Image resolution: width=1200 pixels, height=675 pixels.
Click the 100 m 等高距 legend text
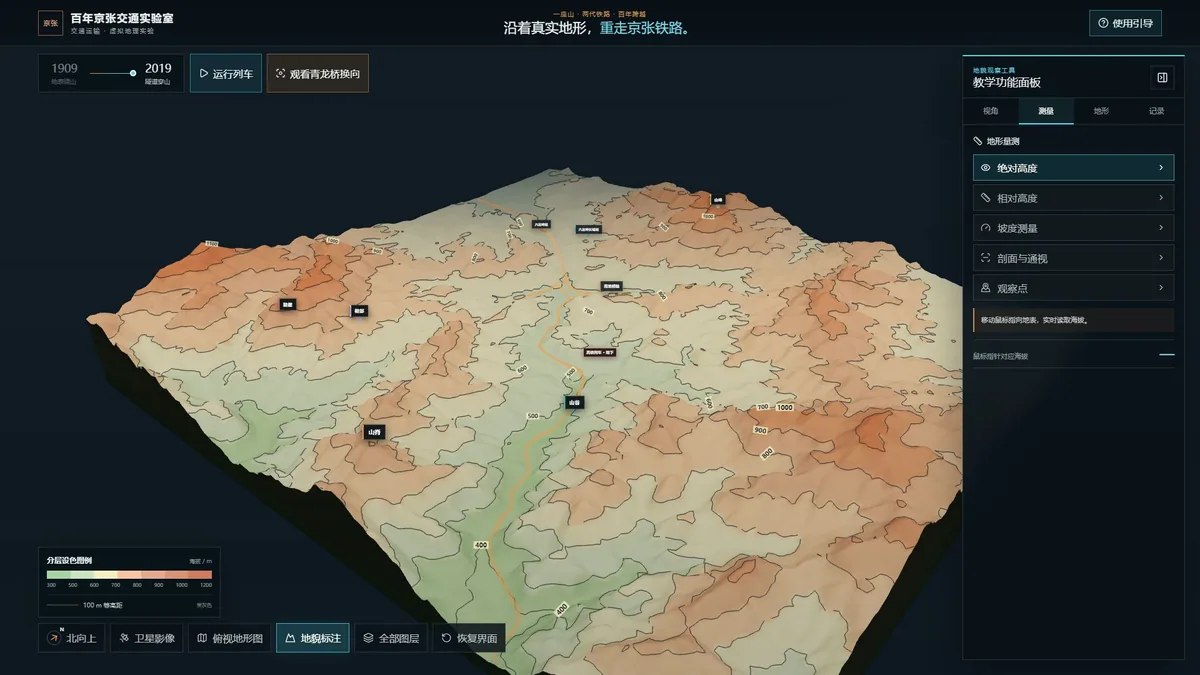(x=103, y=605)
